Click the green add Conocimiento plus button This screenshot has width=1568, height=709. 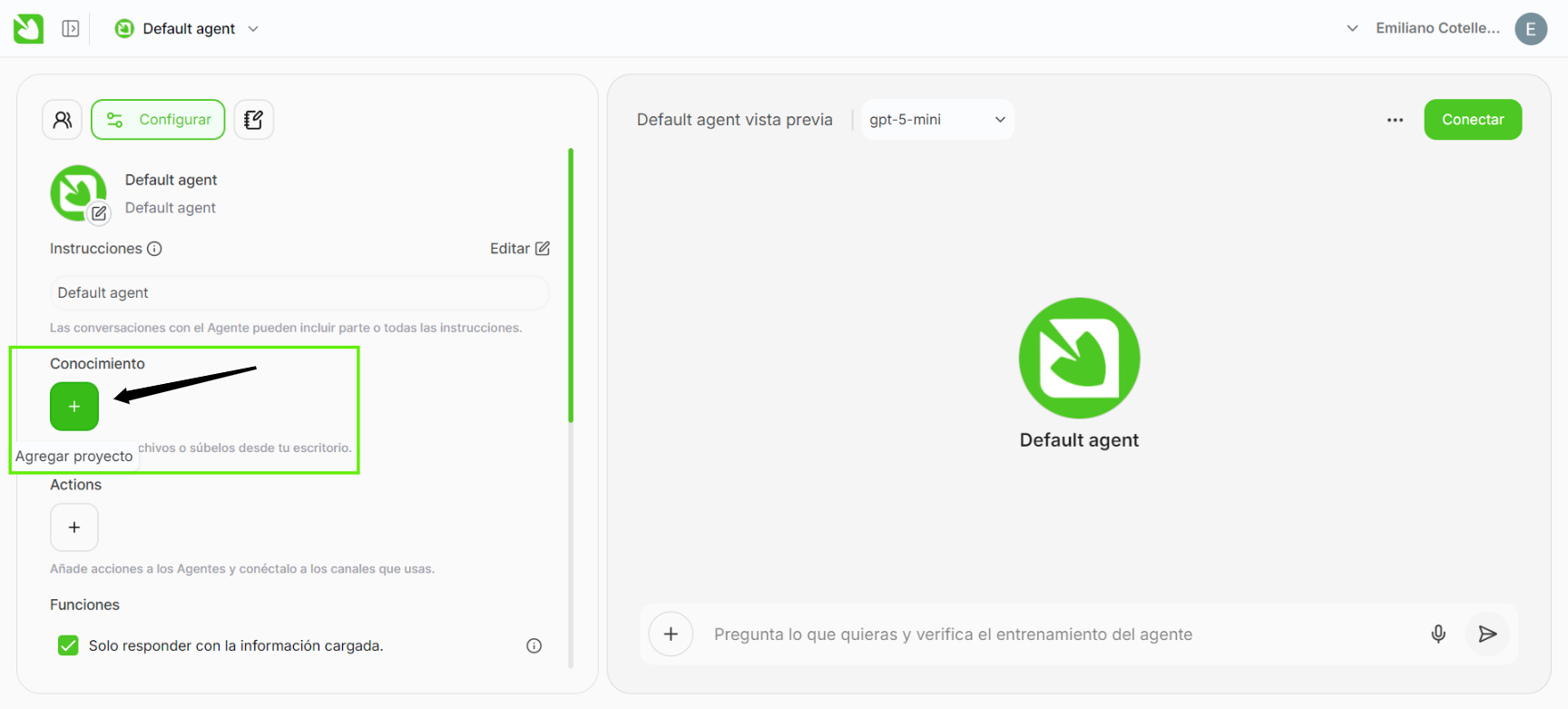click(x=74, y=406)
